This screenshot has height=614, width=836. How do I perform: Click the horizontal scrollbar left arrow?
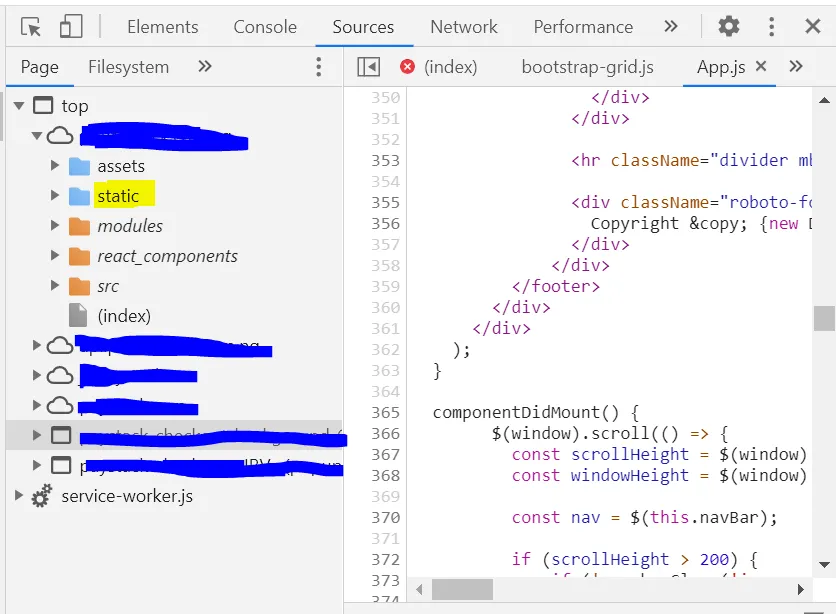(420, 589)
